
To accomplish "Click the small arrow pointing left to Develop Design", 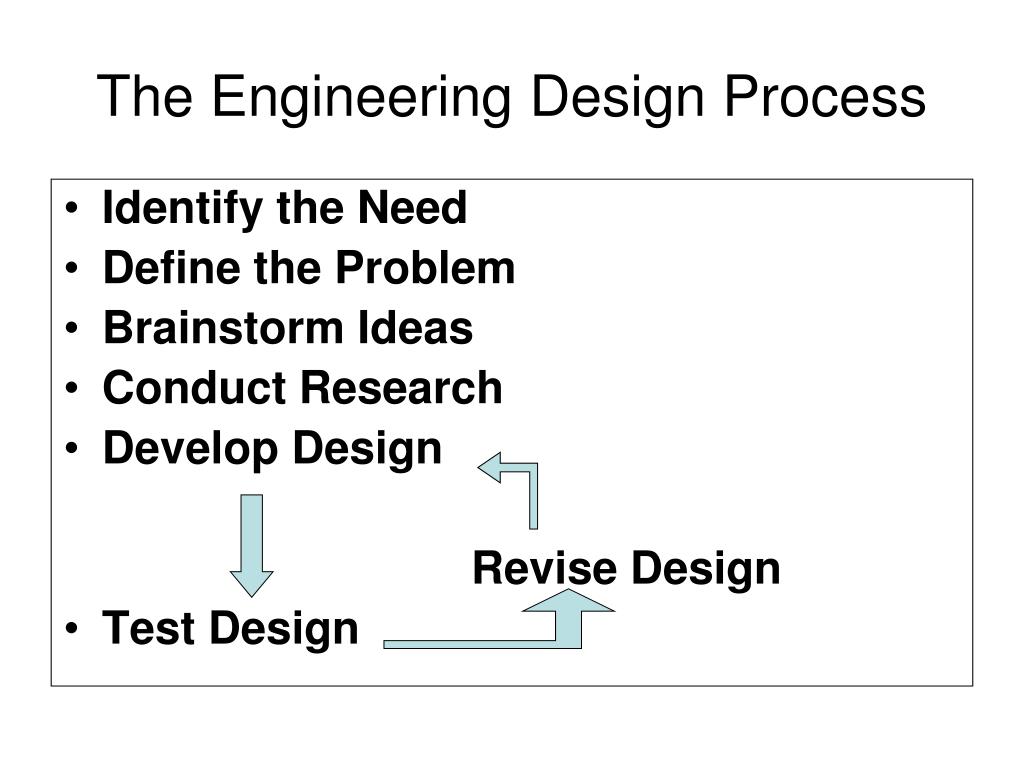I will (x=509, y=490).
